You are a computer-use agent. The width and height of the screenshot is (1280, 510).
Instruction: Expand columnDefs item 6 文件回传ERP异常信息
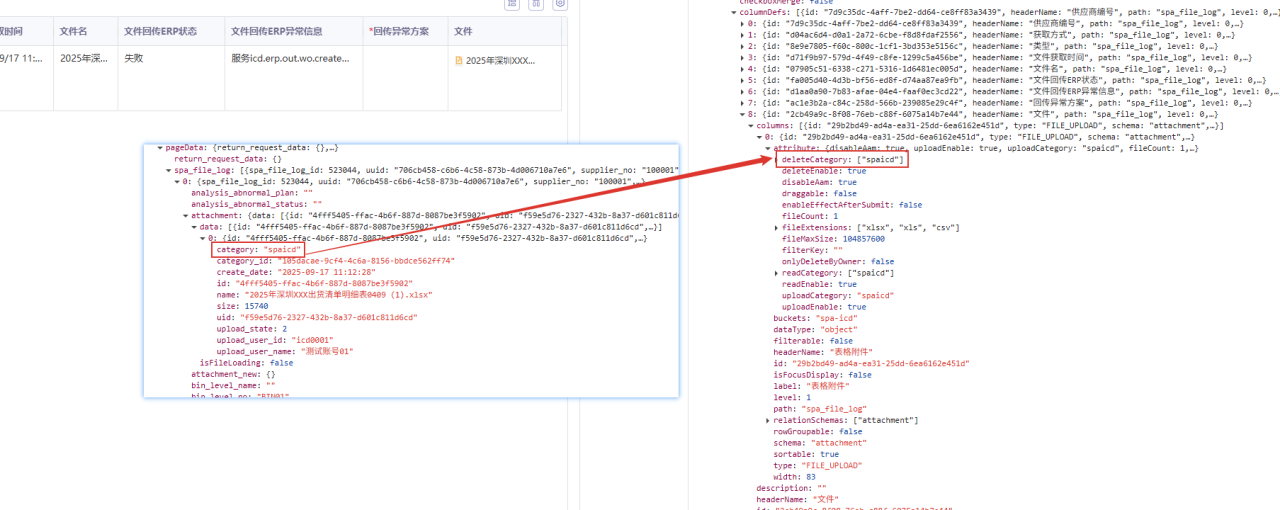[x=742, y=91]
